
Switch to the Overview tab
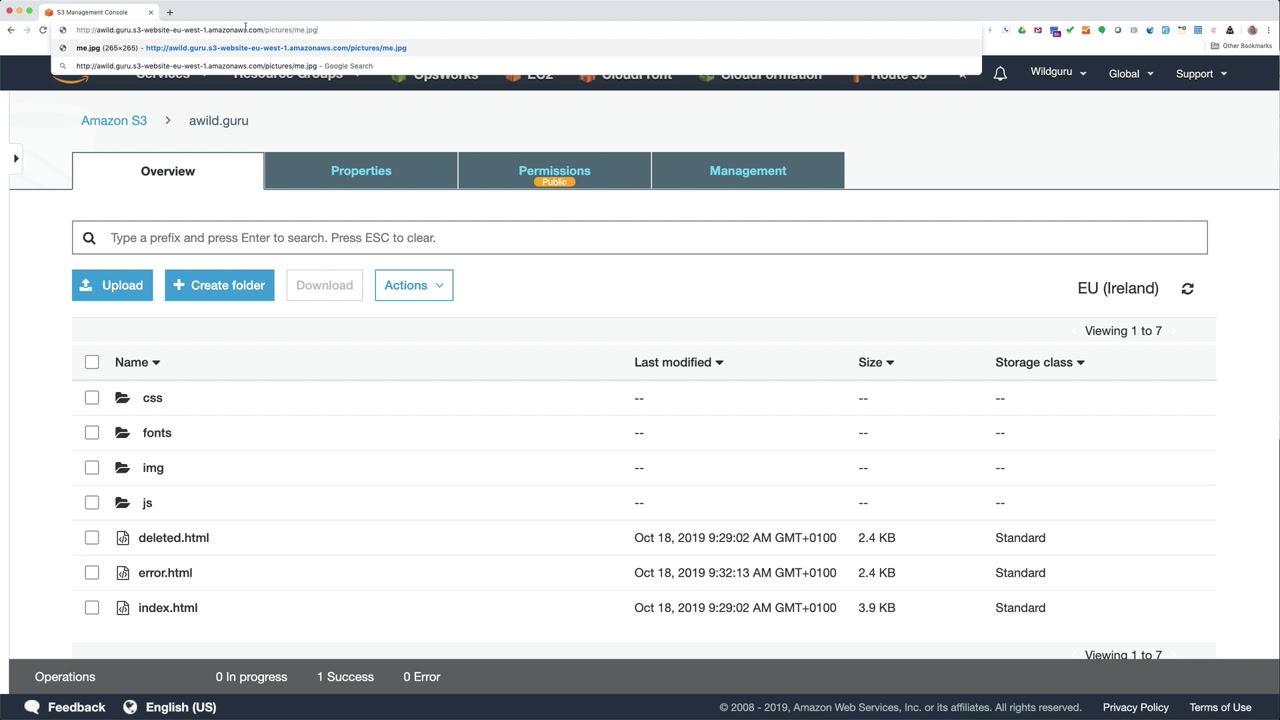tap(168, 171)
